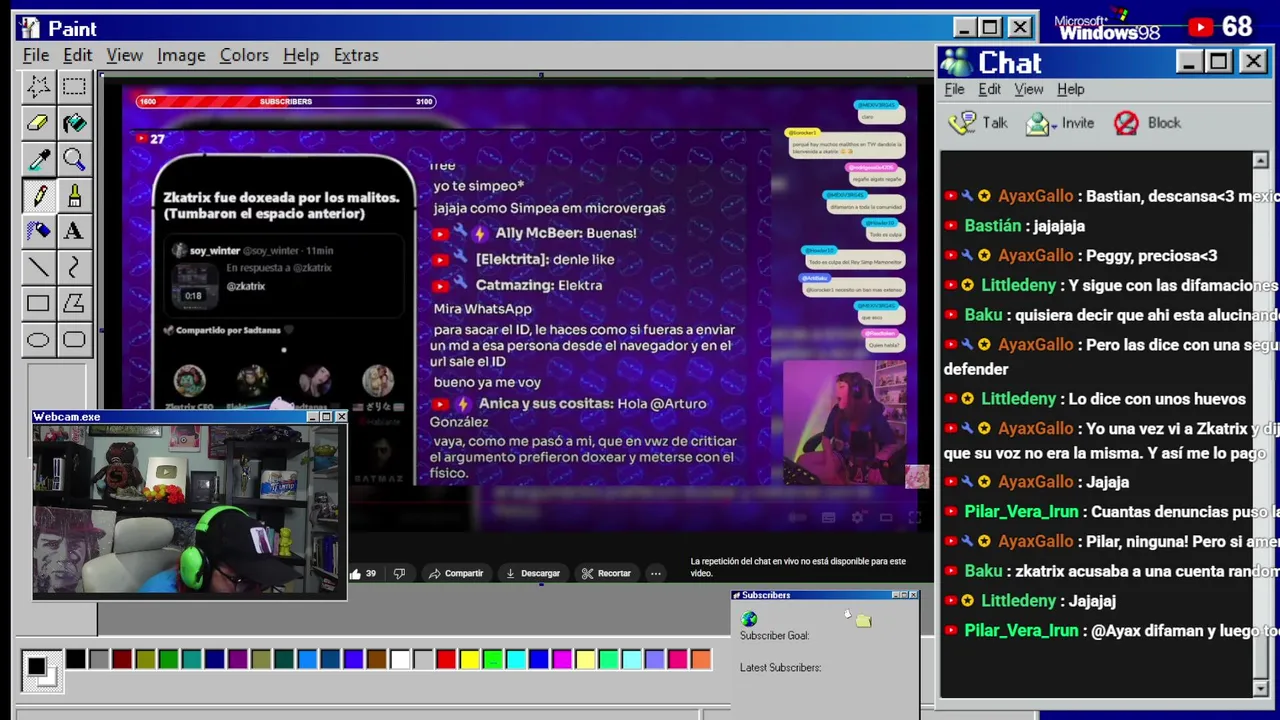Click the three-dots more actions button under video
This screenshot has height=720, width=1280.
(x=655, y=573)
